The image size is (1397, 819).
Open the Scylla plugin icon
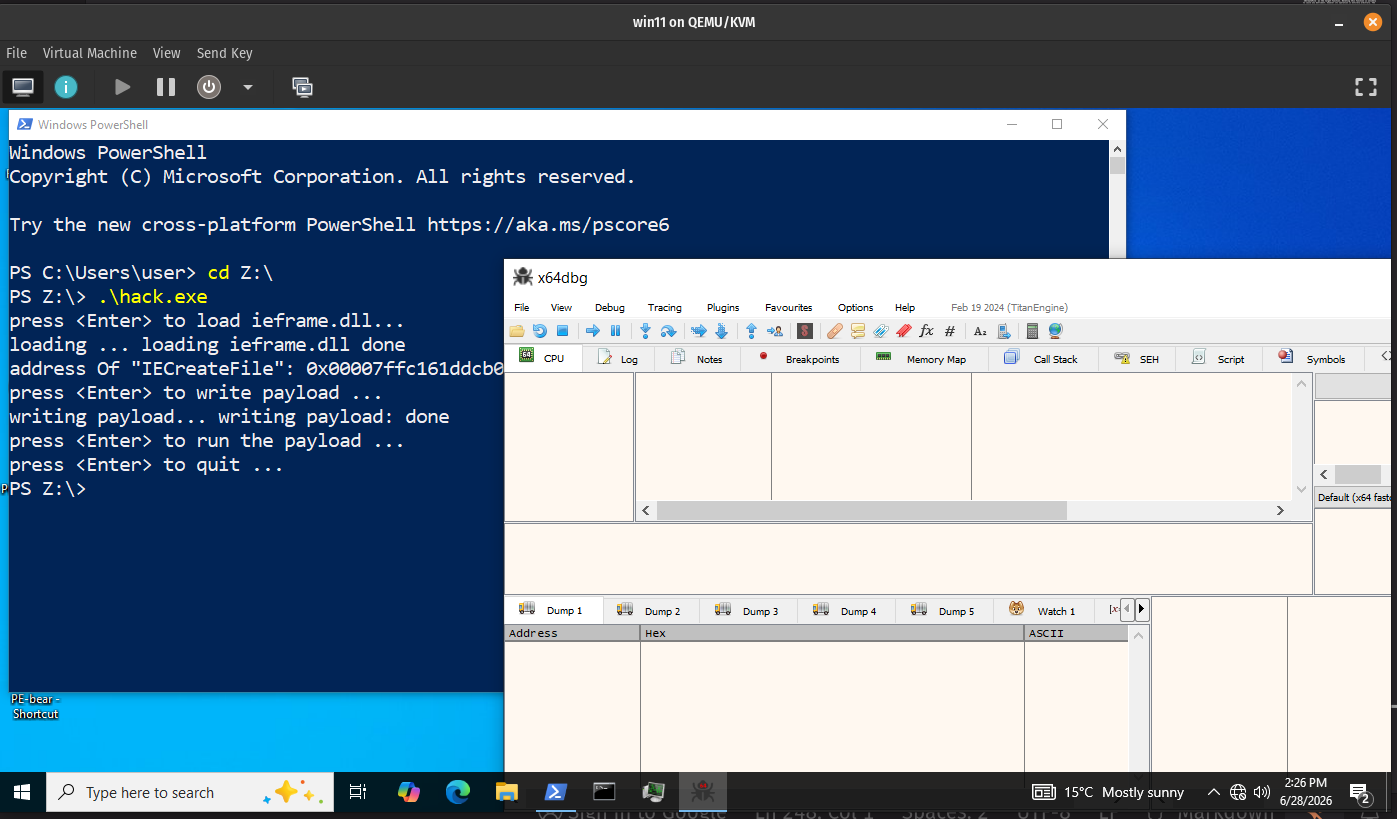[x=805, y=331]
